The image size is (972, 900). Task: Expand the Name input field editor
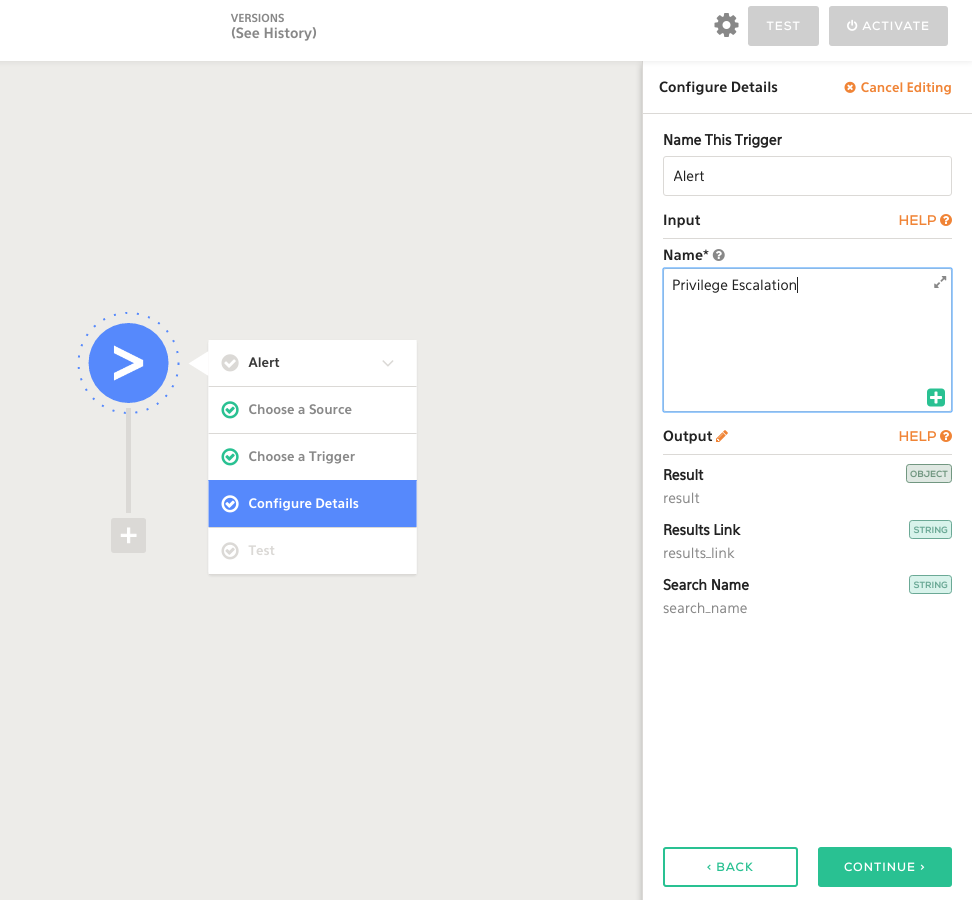pyautogui.click(x=939, y=283)
